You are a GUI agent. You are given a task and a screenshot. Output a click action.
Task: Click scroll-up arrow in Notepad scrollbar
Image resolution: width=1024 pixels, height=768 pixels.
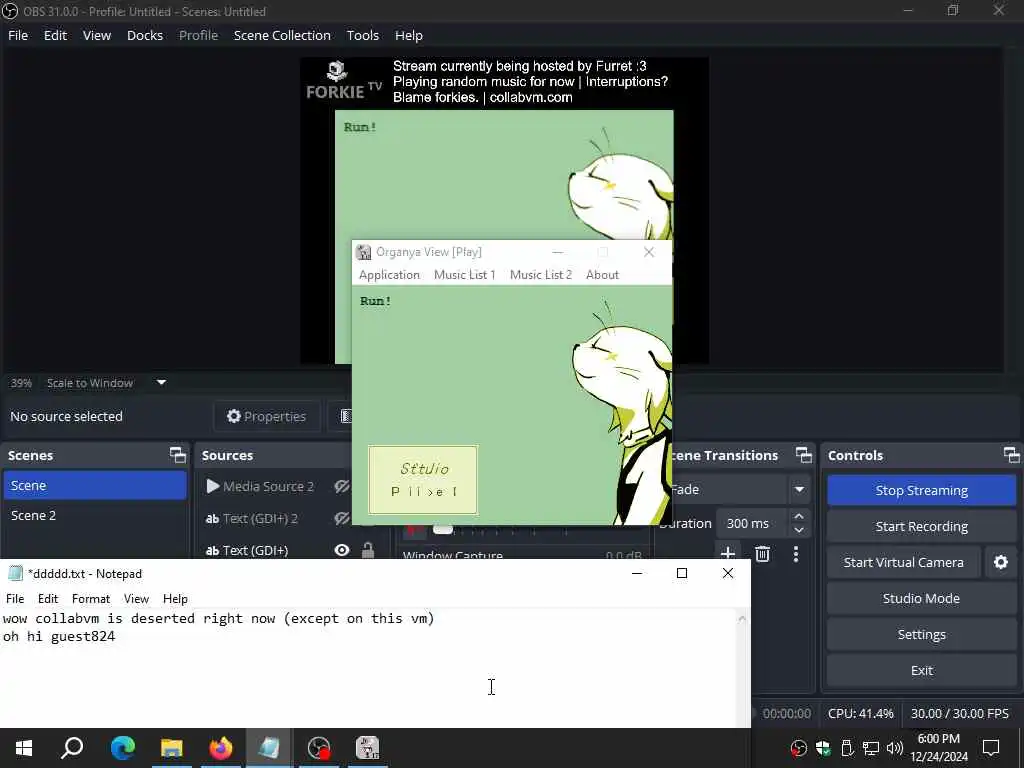tap(743, 618)
